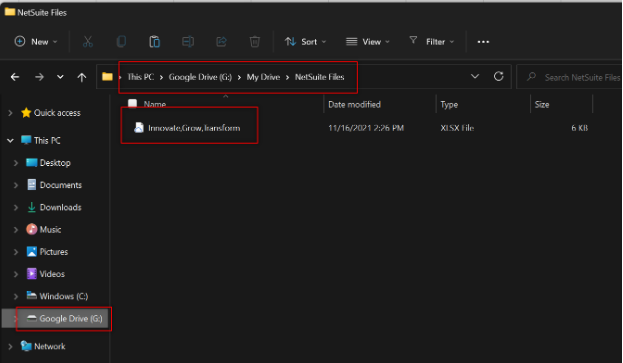Sort by the Name column header

pyautogui.click(x=155, y=104)
